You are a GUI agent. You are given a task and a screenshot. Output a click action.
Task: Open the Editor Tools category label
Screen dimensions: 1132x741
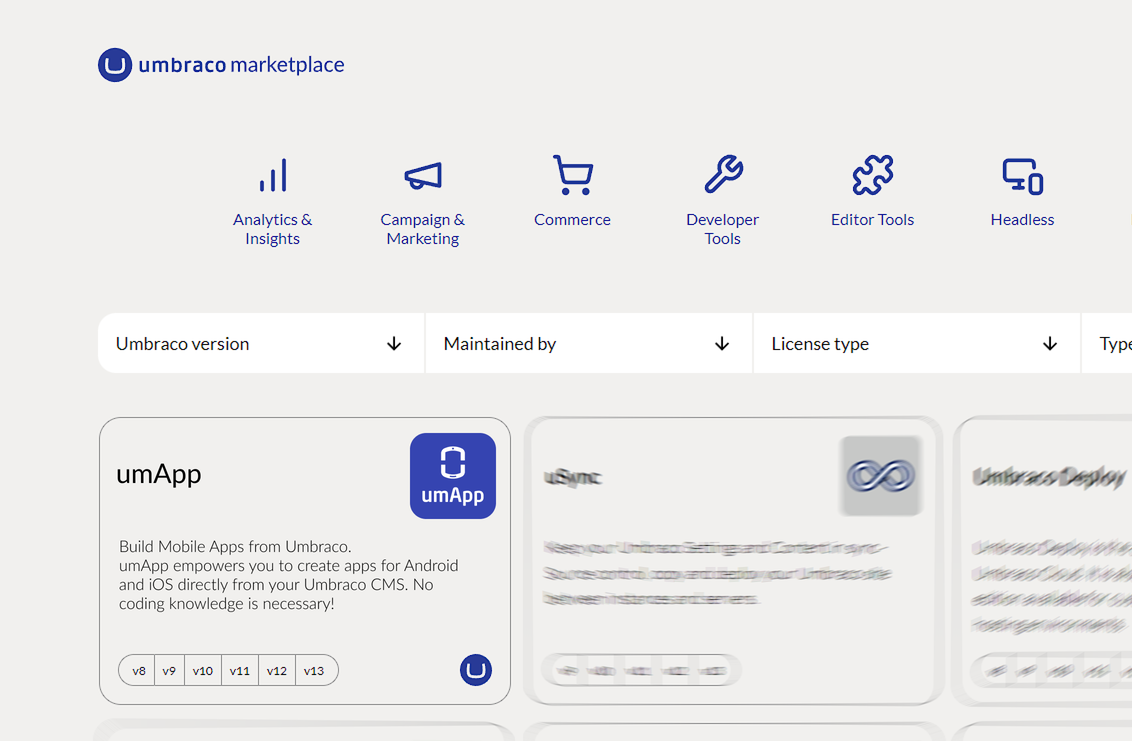(x=872, y=220)
